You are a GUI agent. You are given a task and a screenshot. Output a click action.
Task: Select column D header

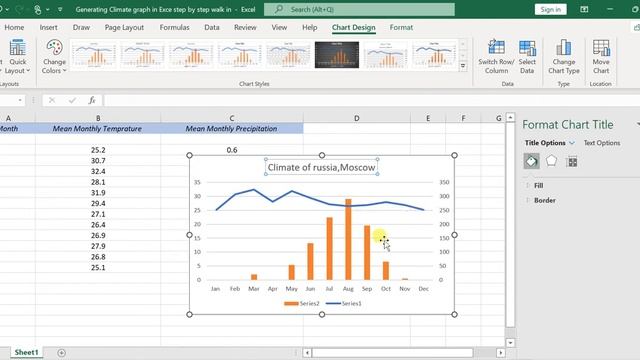tap(357, 118)
